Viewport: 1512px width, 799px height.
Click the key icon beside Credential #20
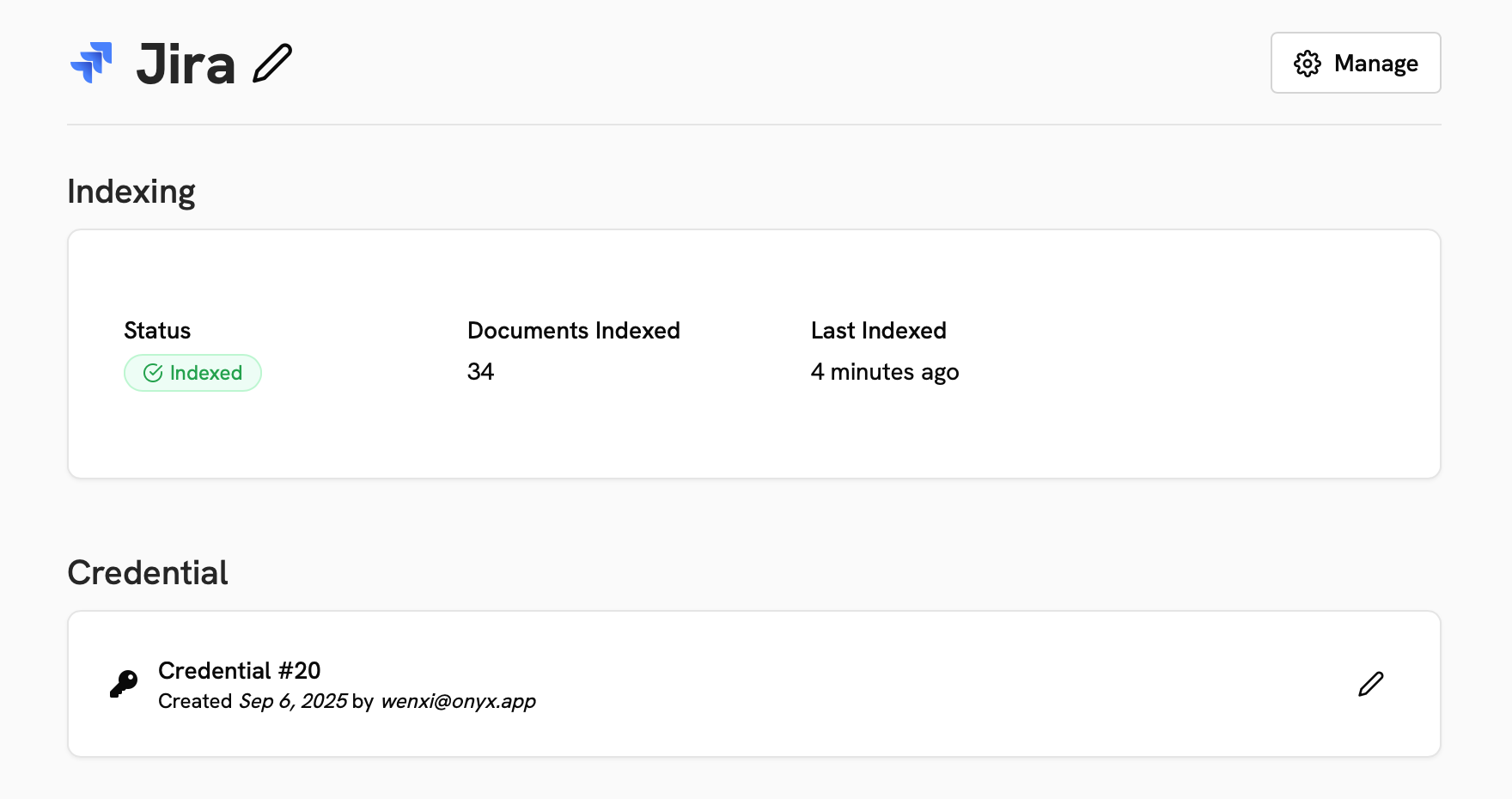tap(123, 683)
